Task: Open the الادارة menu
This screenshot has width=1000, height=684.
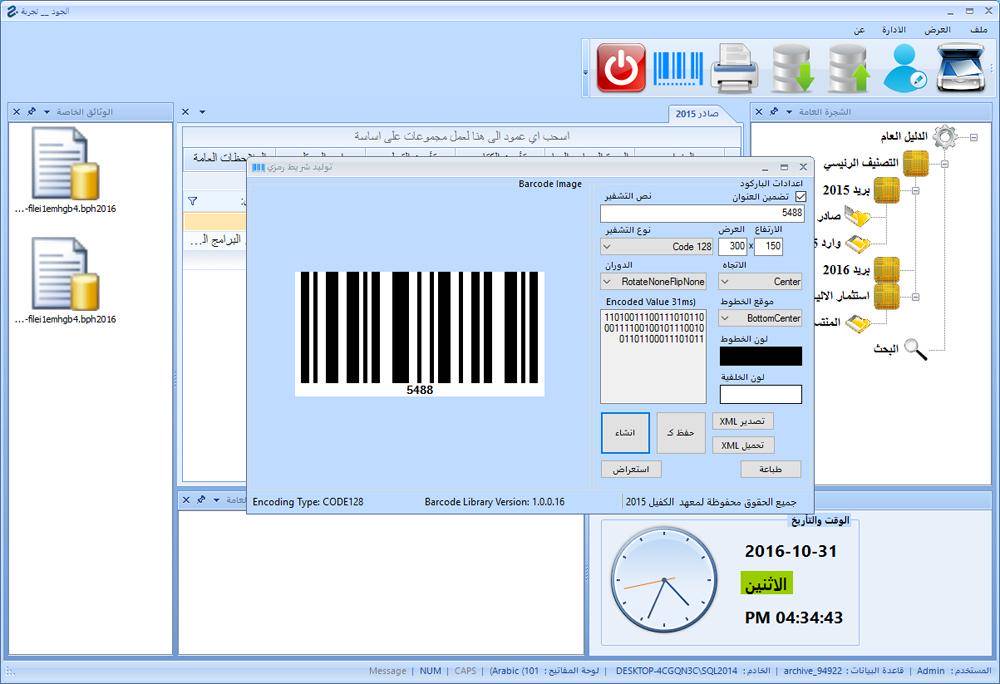Action: point(893,30)
